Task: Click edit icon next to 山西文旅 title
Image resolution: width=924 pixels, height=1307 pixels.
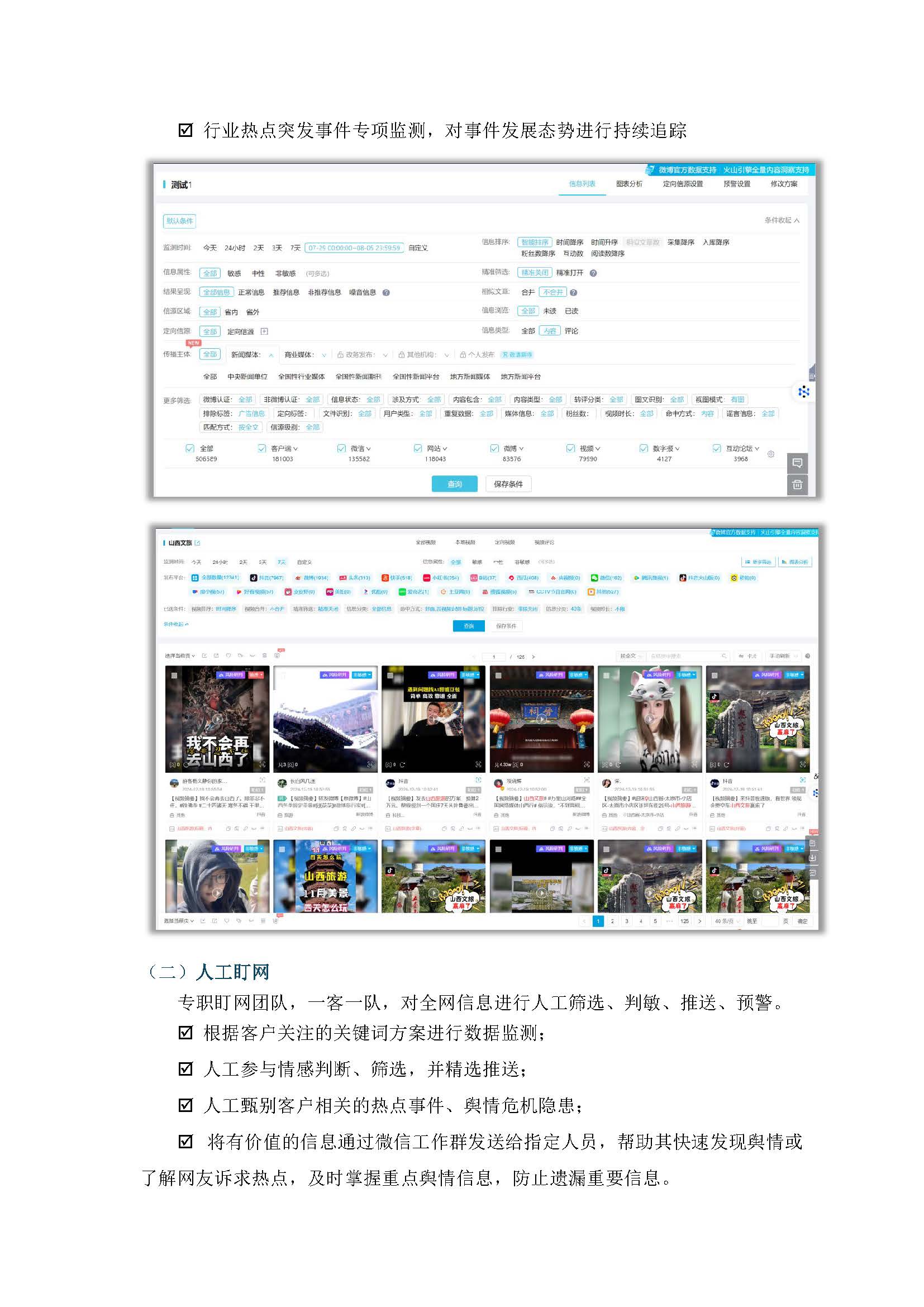Action: (197, 543)
